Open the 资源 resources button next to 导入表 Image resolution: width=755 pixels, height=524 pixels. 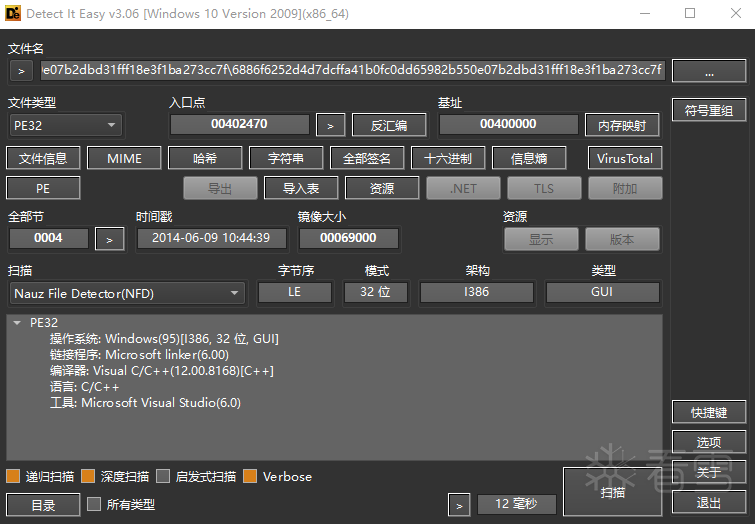coord(382,188)
